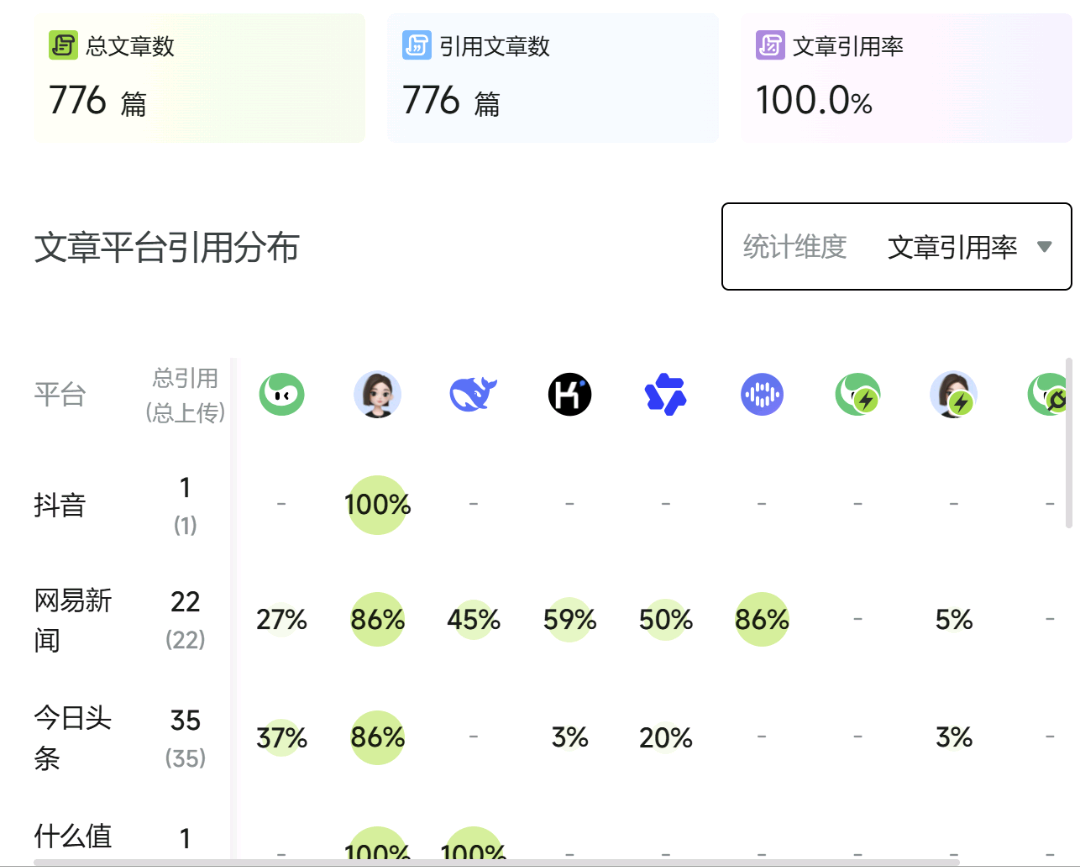1080x867 pixels.
Task: Click the 平台 column header
Action: pyautogui.click(x=60, y=395)
